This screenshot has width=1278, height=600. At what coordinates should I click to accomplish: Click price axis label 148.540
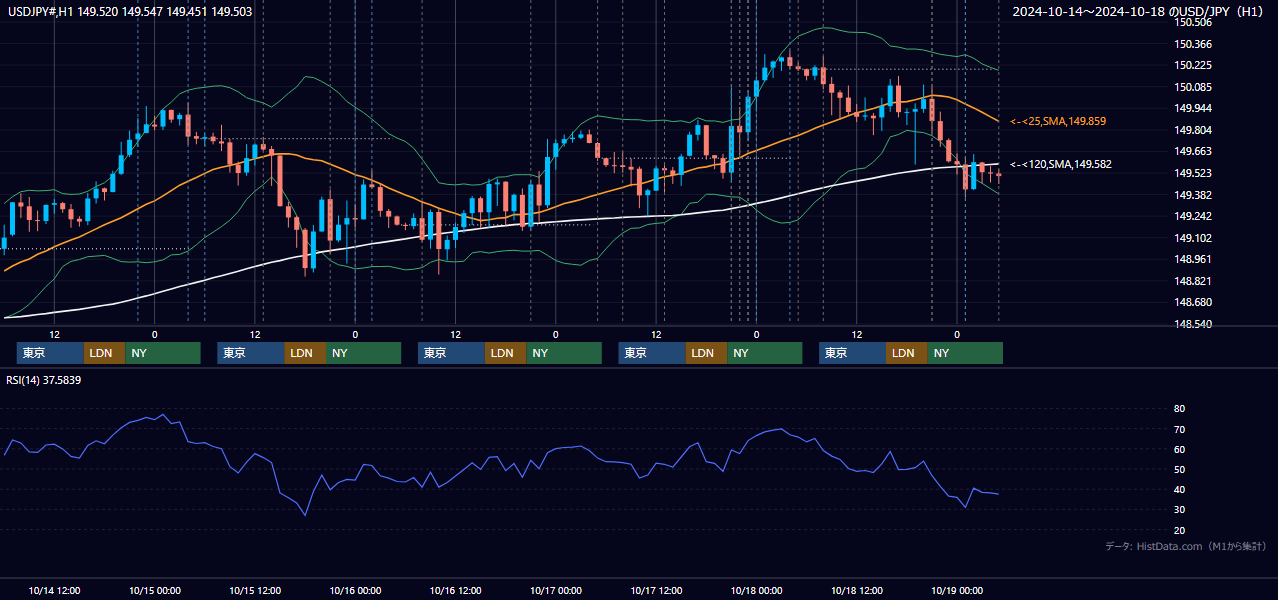coord(1193,324)
